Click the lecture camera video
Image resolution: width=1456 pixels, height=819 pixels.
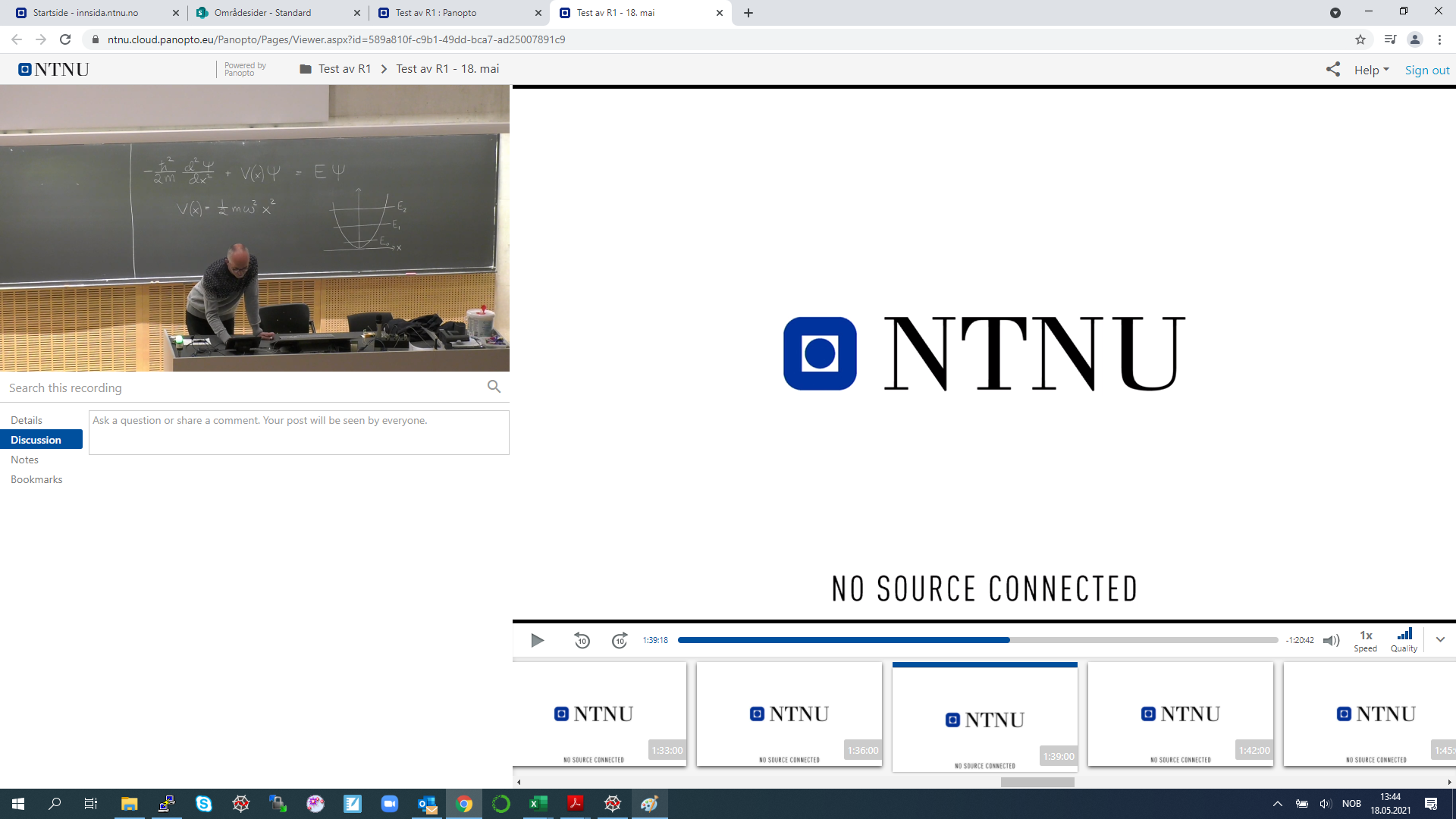pos(255,228)
